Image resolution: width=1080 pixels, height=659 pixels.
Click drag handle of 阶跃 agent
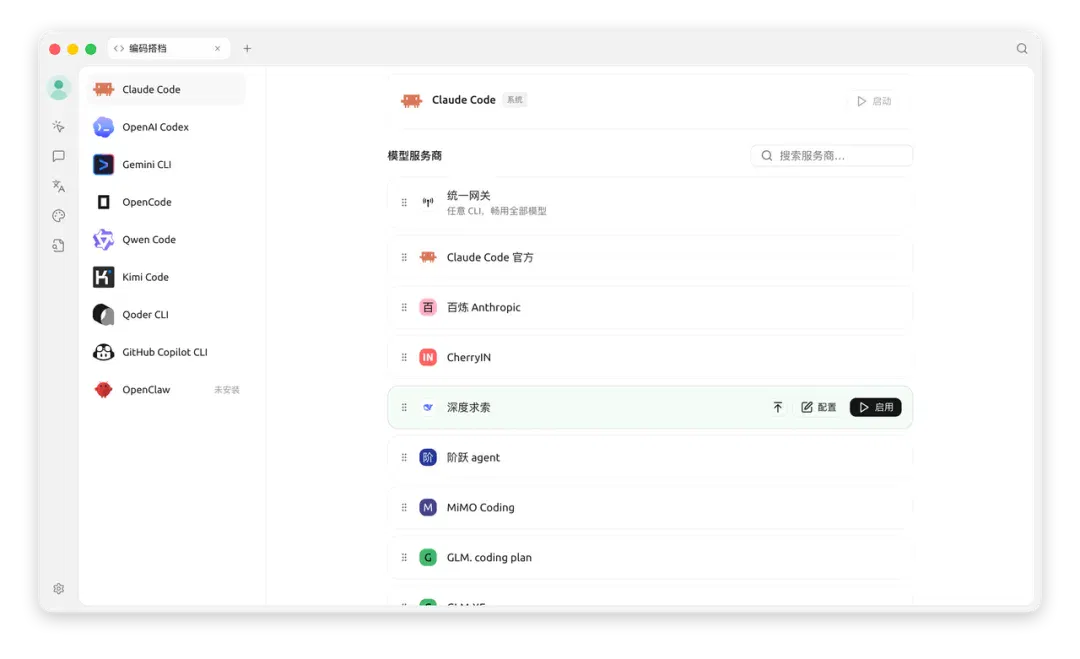(x=404, y=457)
